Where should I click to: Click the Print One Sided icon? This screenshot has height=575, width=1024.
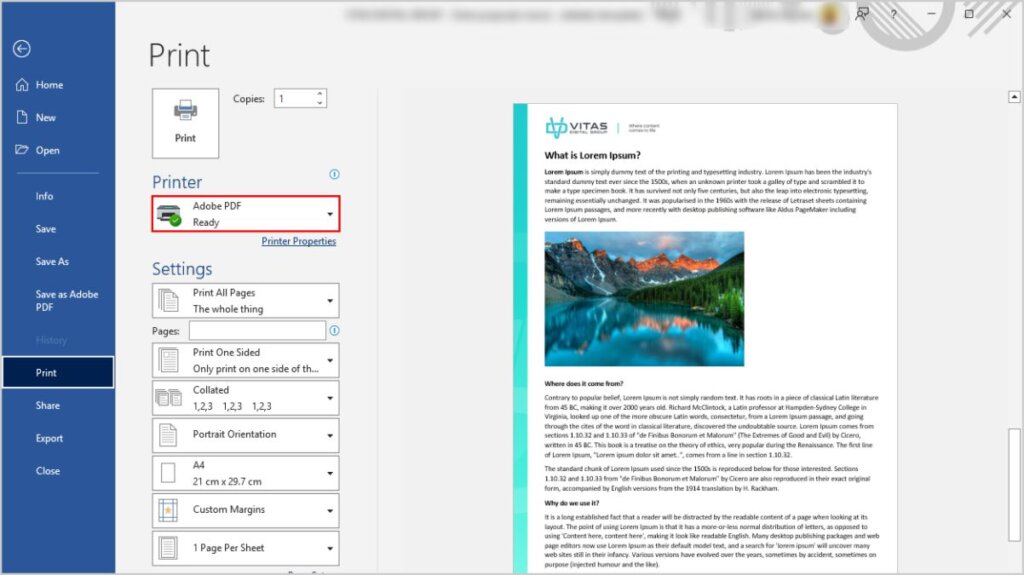coord(168,360)
